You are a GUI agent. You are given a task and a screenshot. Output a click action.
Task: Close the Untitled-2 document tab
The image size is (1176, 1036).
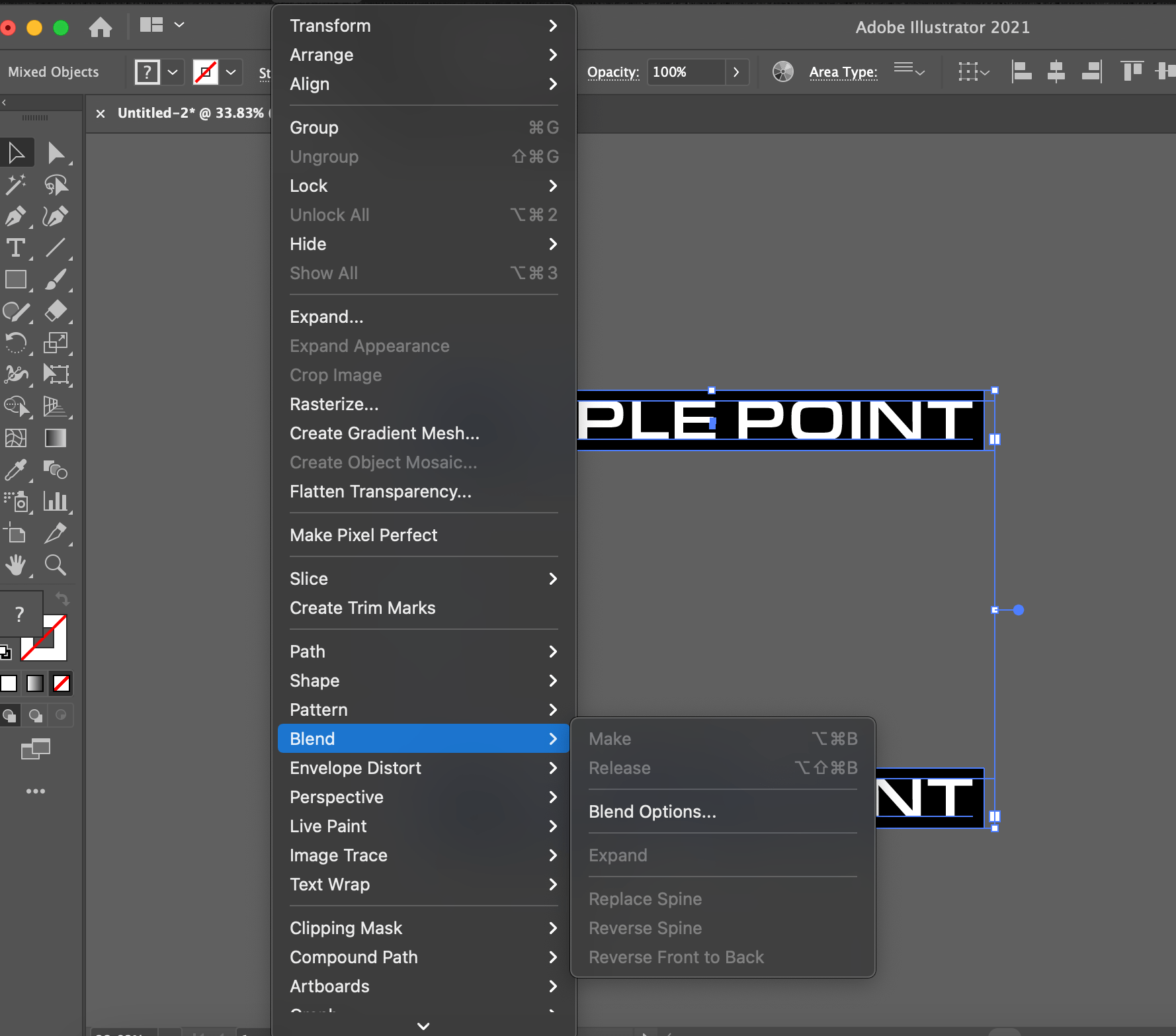100,113
